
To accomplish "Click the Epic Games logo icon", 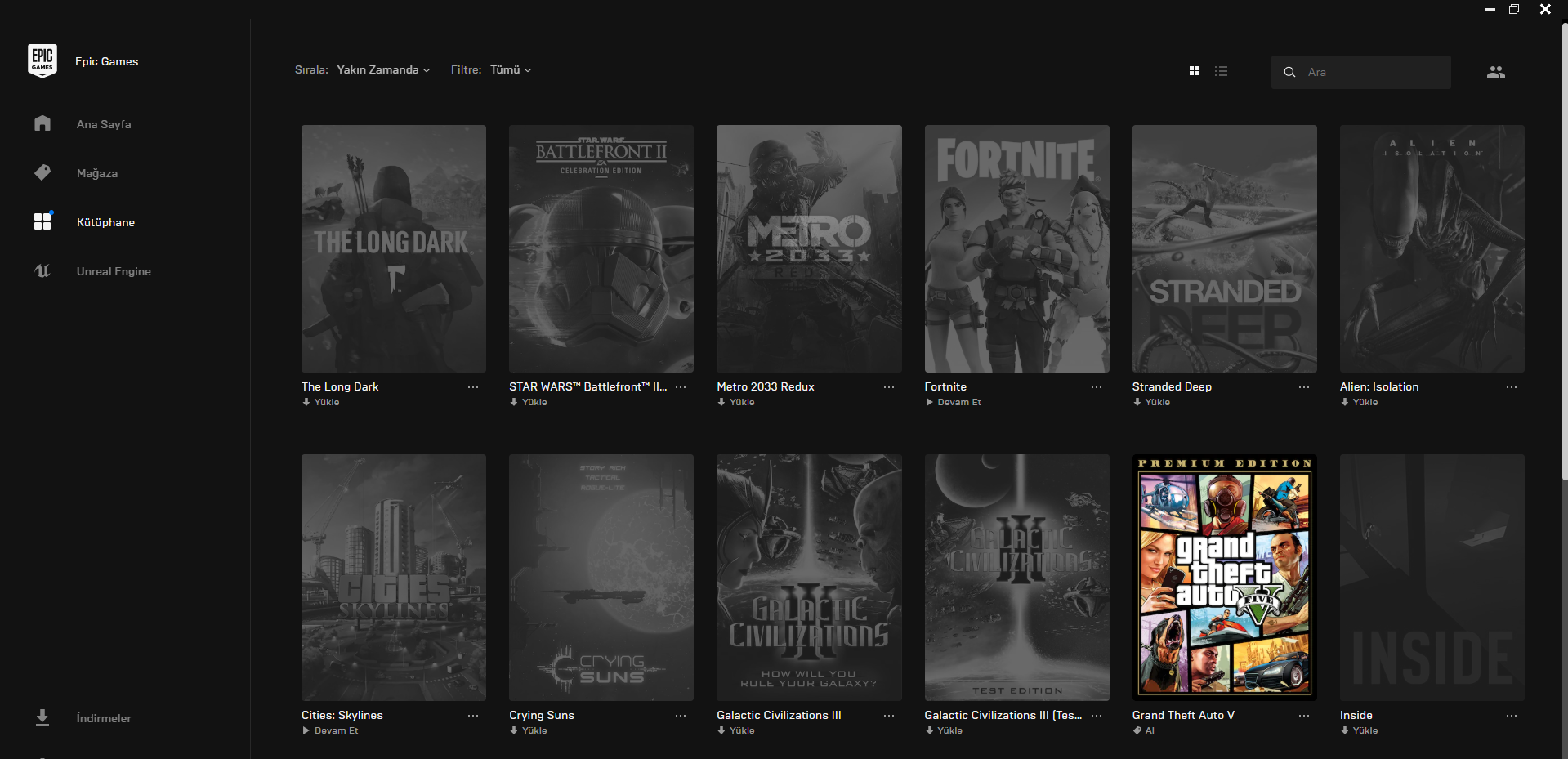I will pyautogui.click(x=42, y=61).
